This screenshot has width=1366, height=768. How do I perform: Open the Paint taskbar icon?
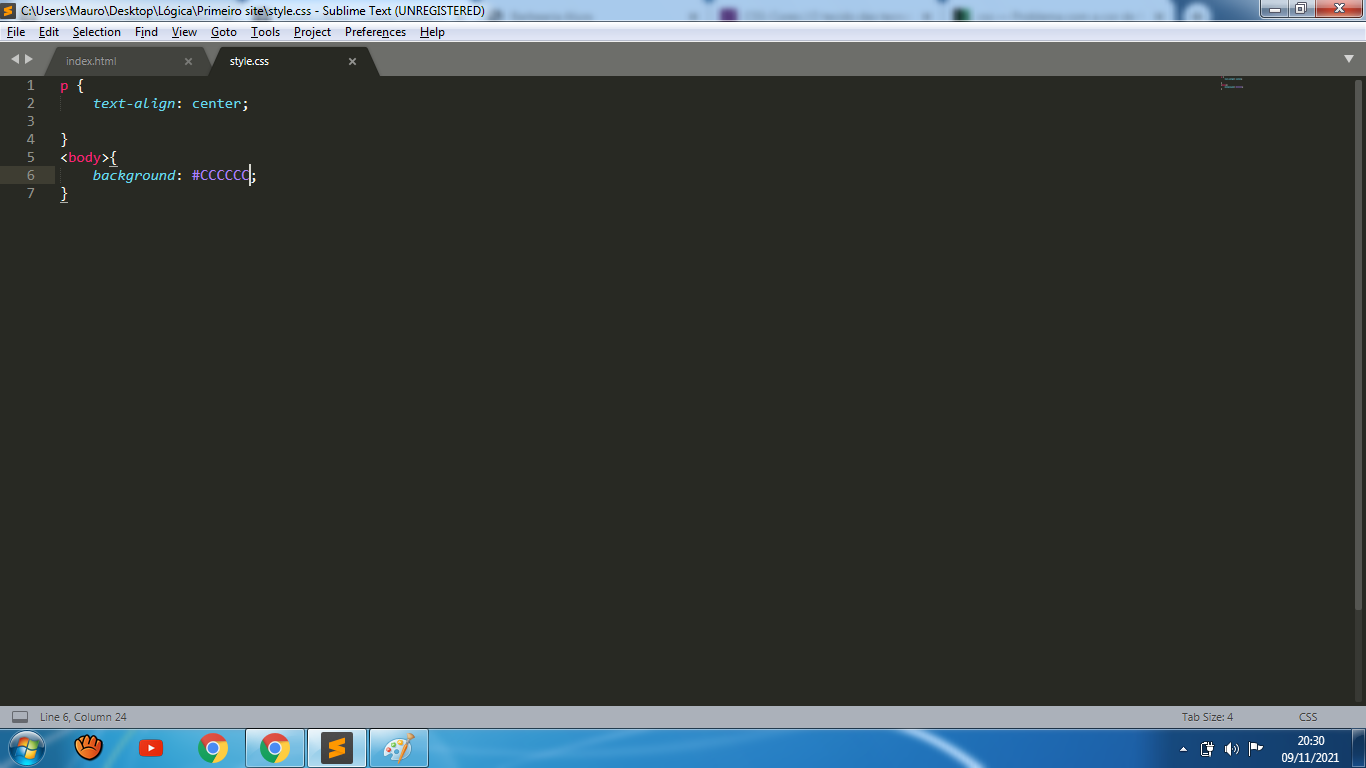(399, 748)
